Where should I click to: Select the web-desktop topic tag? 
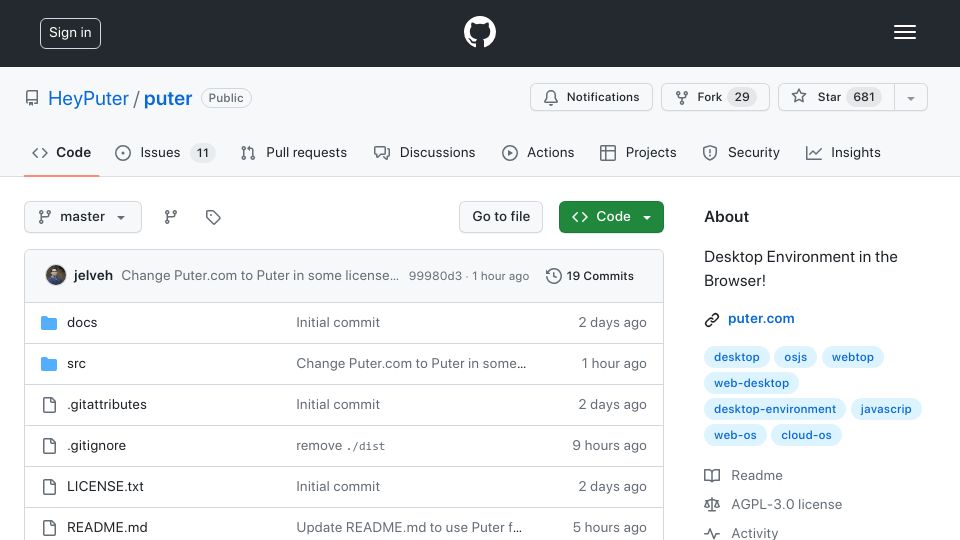[x=751, y=383]
